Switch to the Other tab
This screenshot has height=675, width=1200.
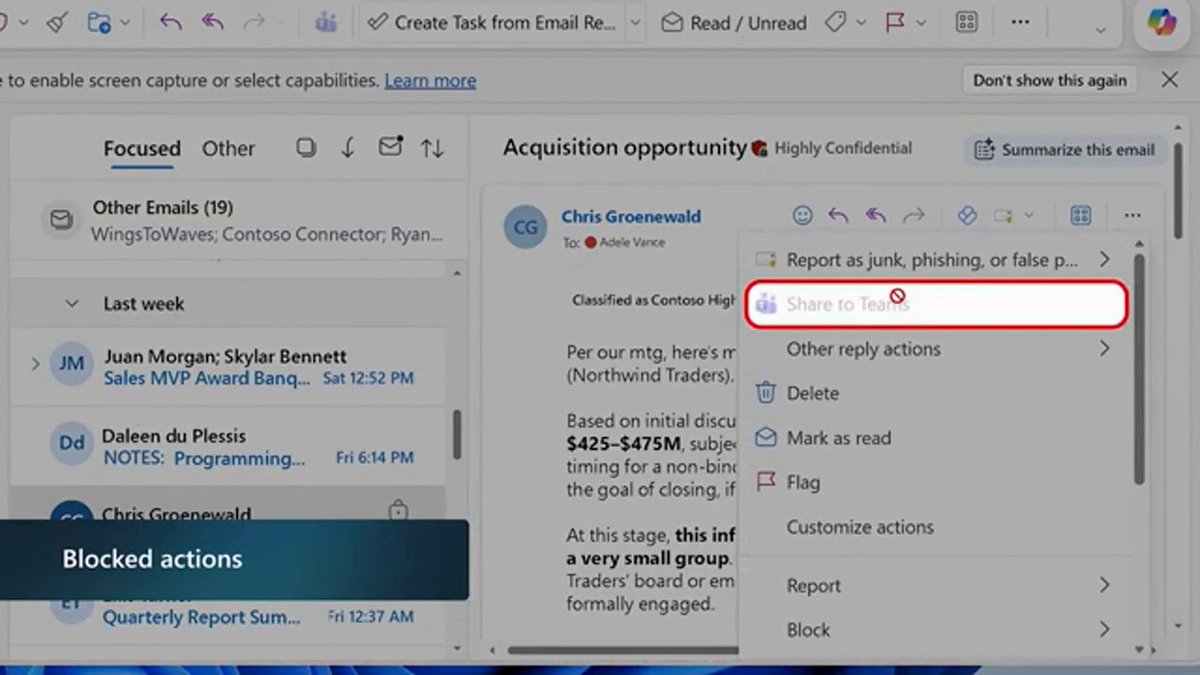[x=228, y=148]
